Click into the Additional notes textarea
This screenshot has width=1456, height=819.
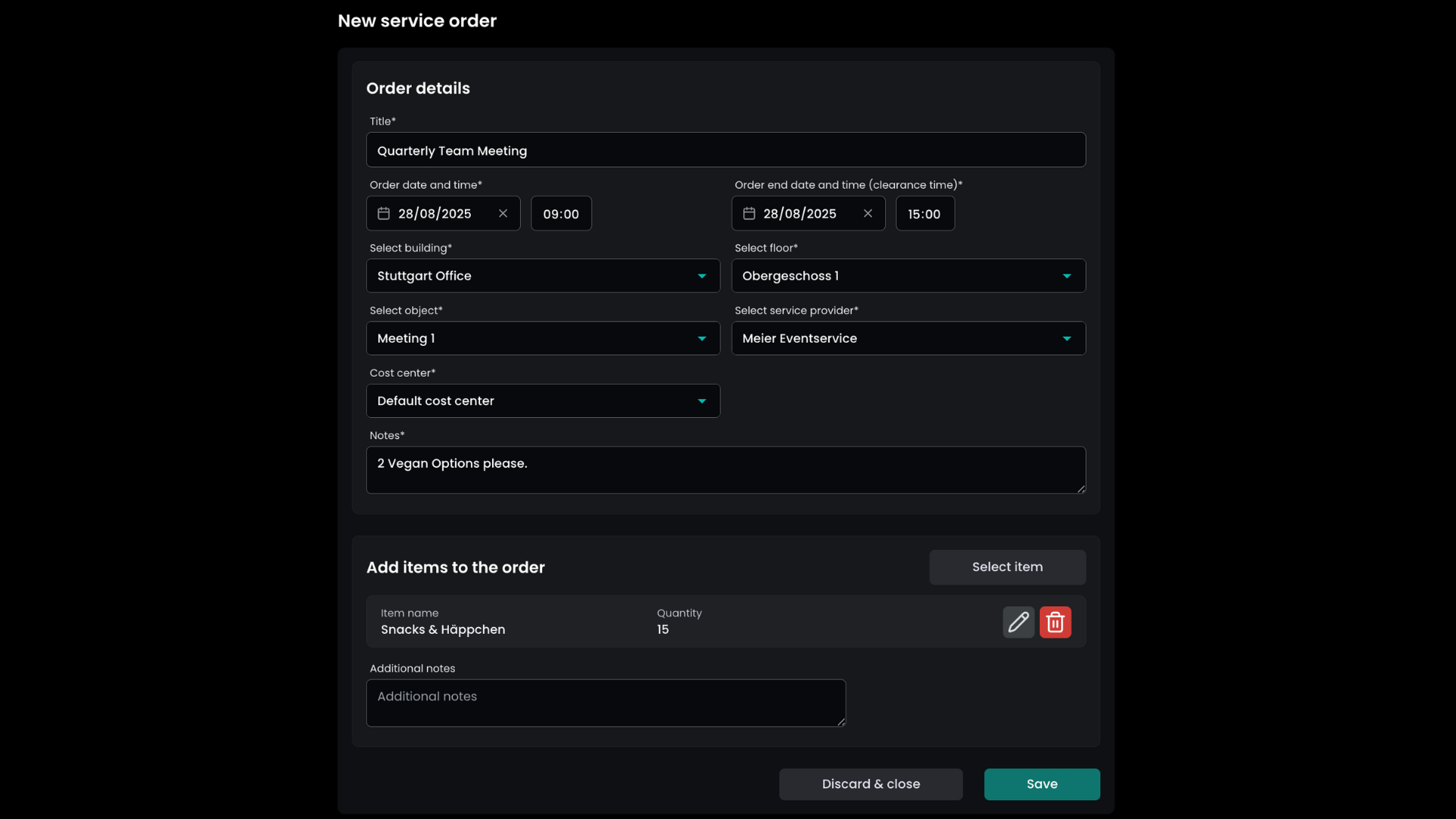(x=605, y=703)
